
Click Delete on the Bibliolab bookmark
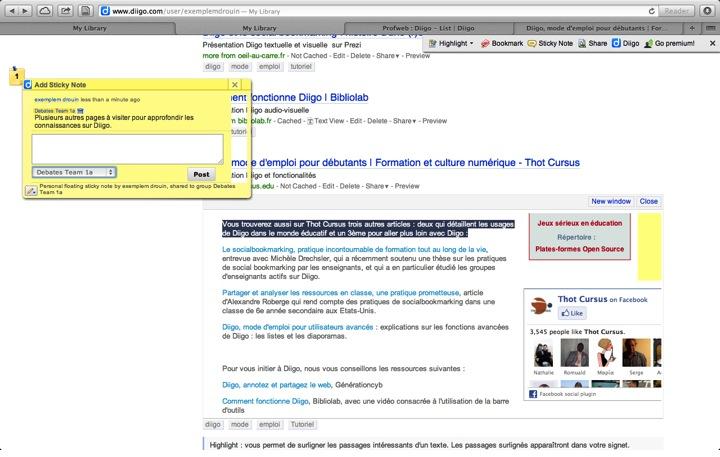377,121
